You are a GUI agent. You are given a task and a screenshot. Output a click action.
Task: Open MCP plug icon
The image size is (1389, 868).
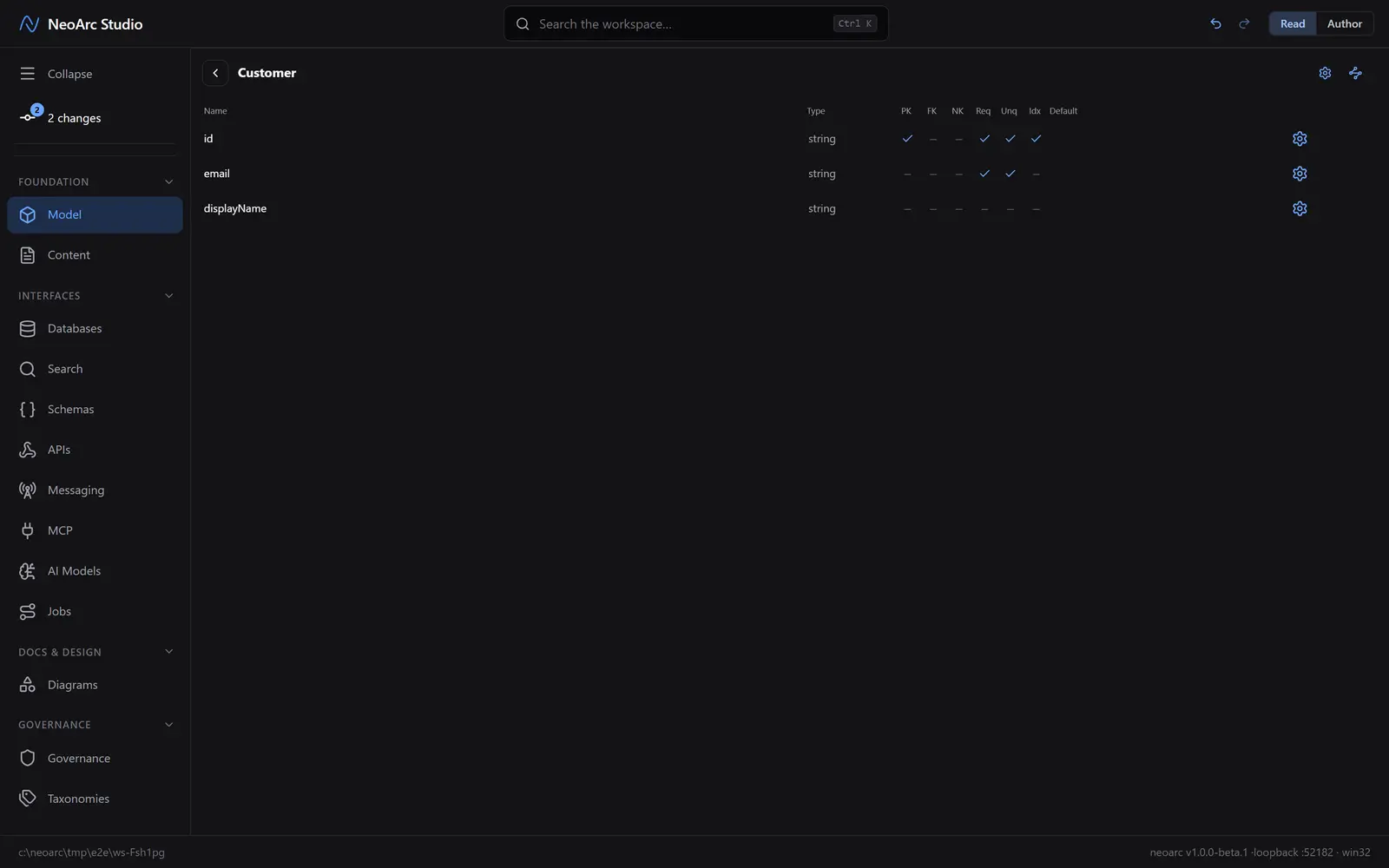(28, 530)
